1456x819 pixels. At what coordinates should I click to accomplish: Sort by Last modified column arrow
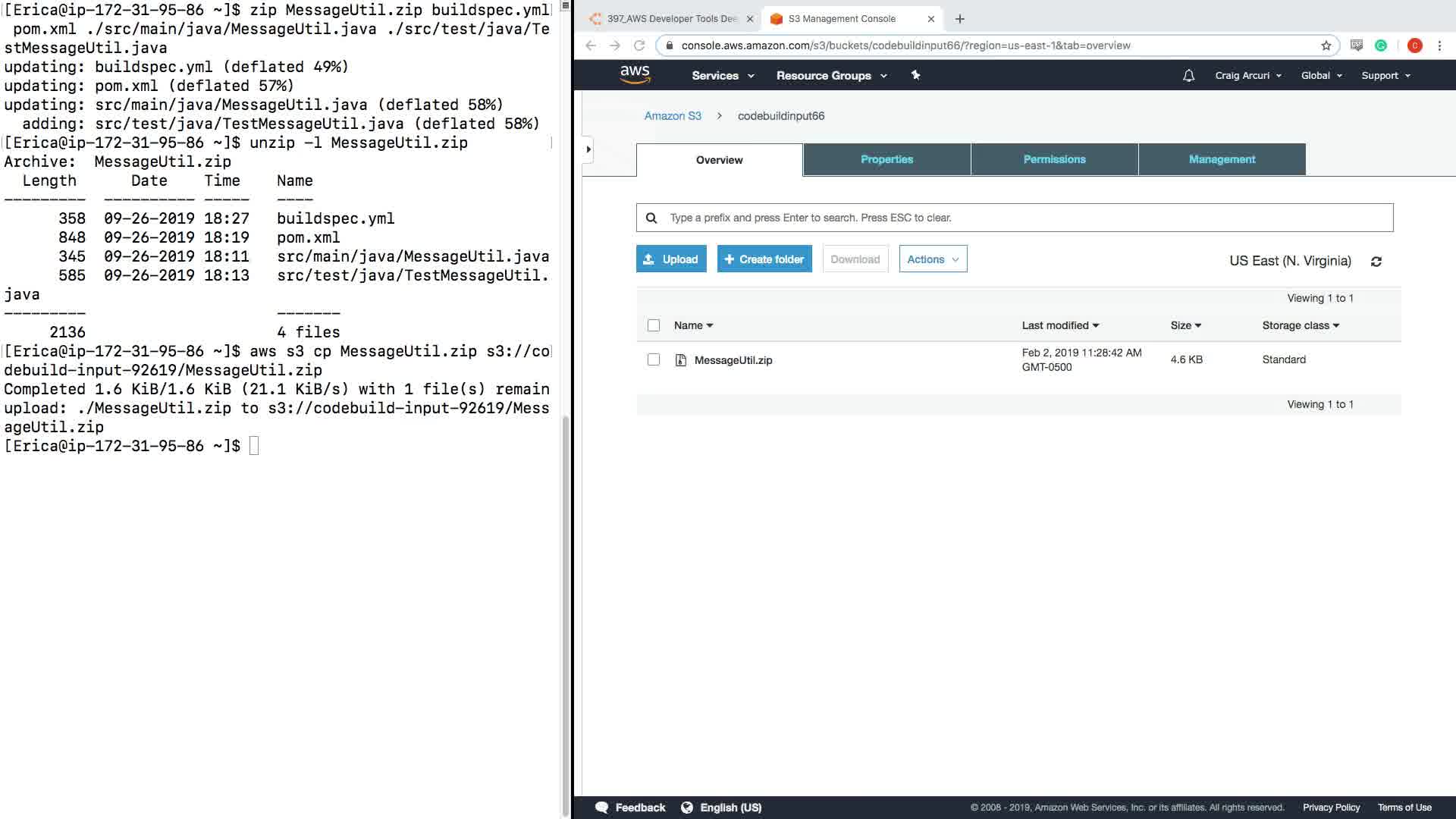pyautogui.click(x=1096, y=325)
